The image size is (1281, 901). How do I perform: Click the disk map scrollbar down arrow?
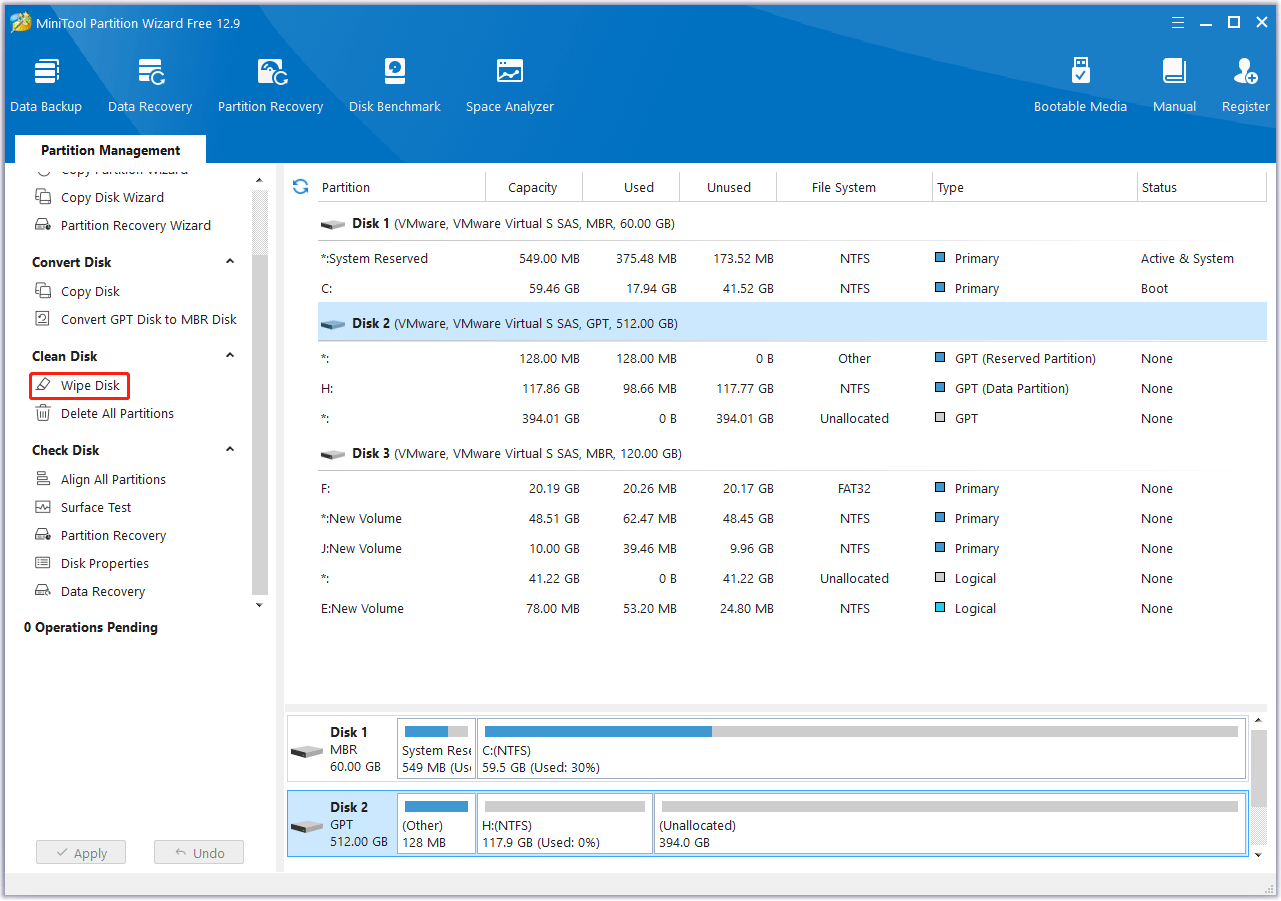click(1259, 854)
